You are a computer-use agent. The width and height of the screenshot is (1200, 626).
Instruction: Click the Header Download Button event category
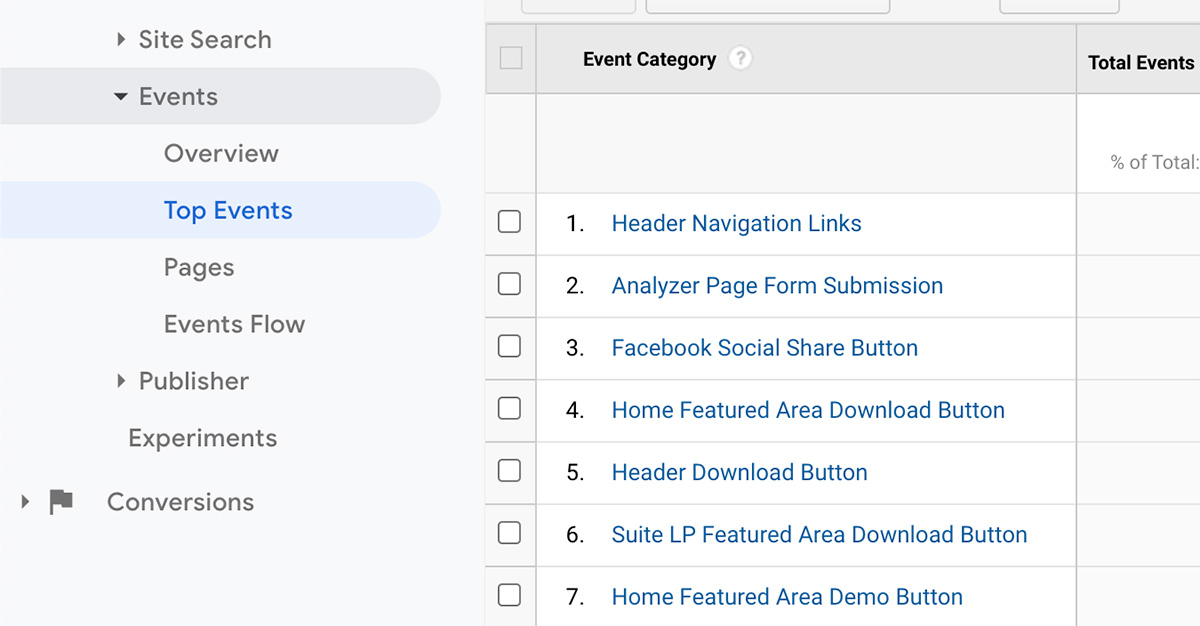pos(739,472)
